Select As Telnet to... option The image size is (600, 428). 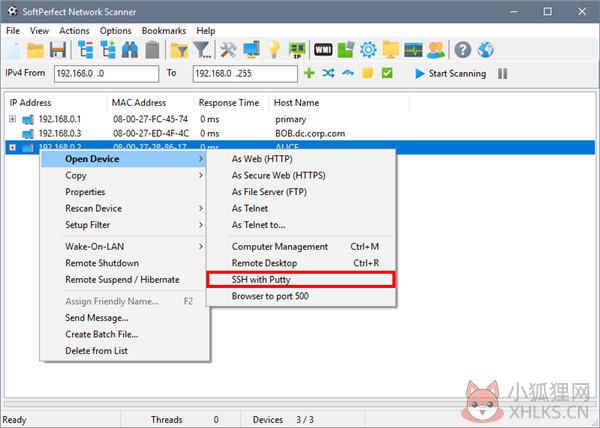(301, 225)
